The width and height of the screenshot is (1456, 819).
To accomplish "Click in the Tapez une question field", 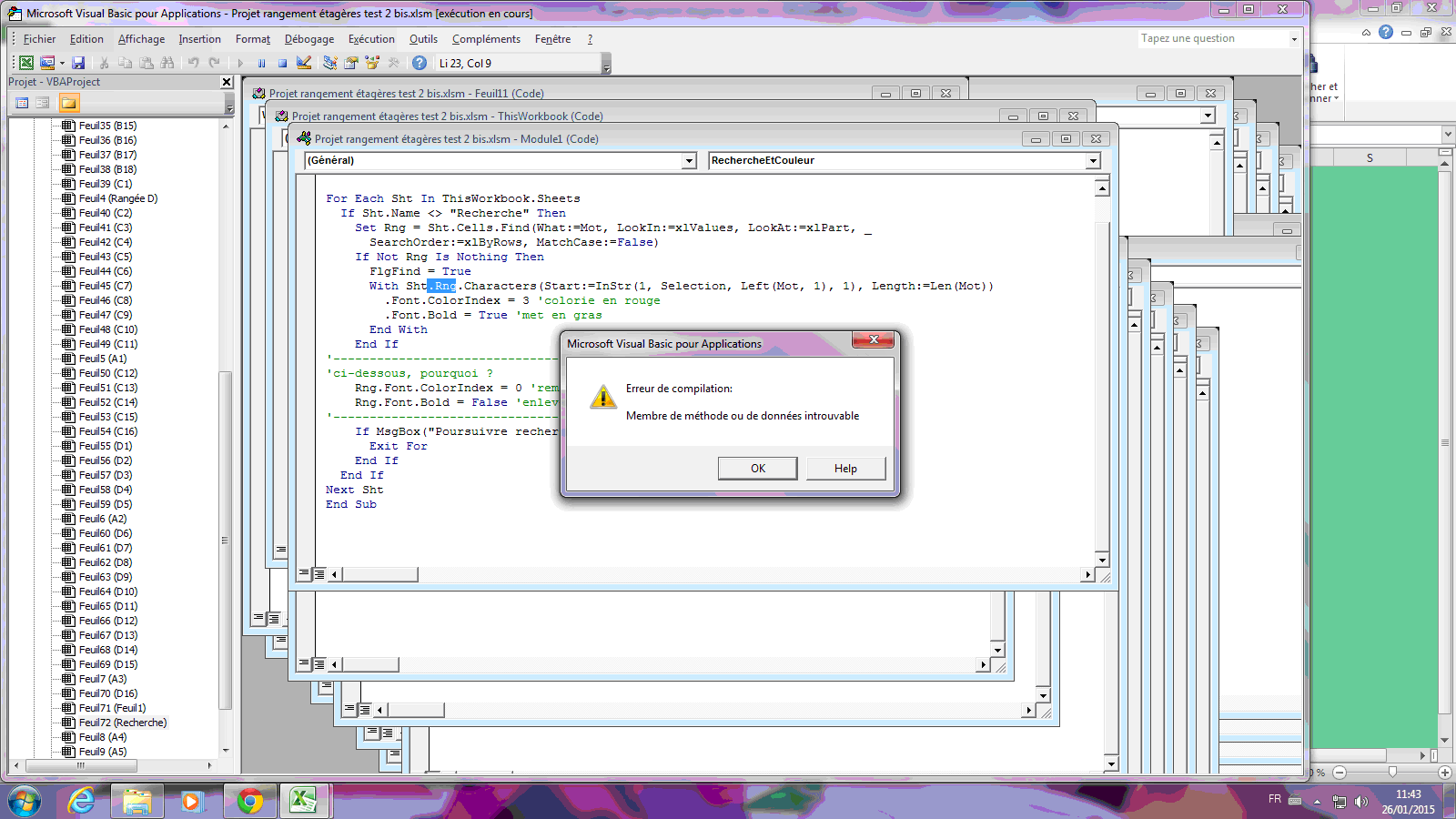I will pyautogui.click(x=1213, y=39).
